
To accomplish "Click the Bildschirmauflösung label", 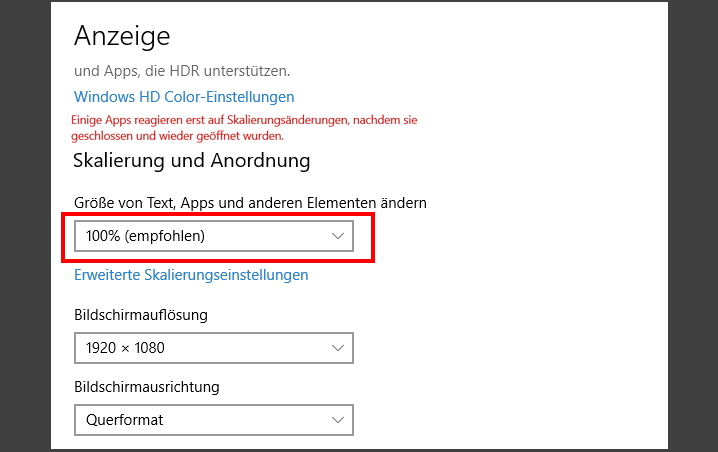I will coord(141,315).
